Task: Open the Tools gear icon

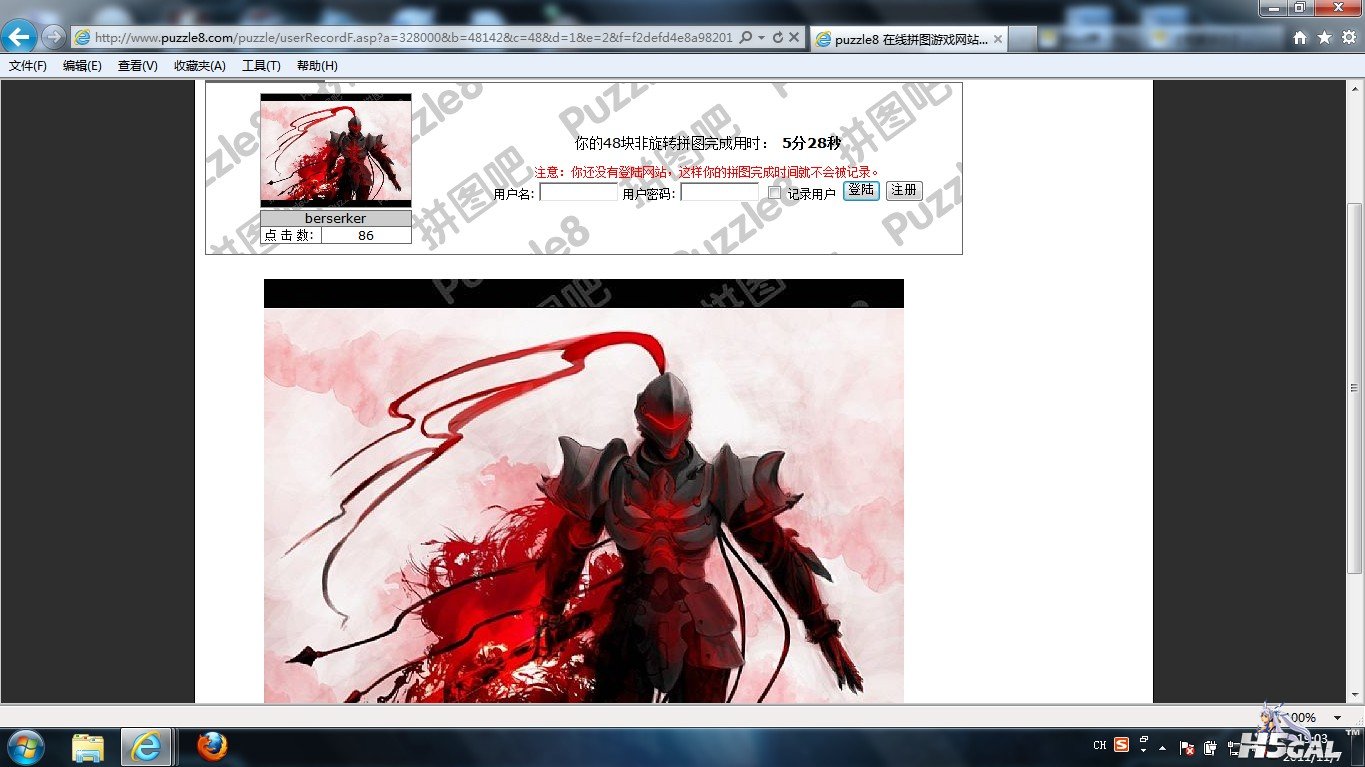Action: click(x=1348, y=38)
